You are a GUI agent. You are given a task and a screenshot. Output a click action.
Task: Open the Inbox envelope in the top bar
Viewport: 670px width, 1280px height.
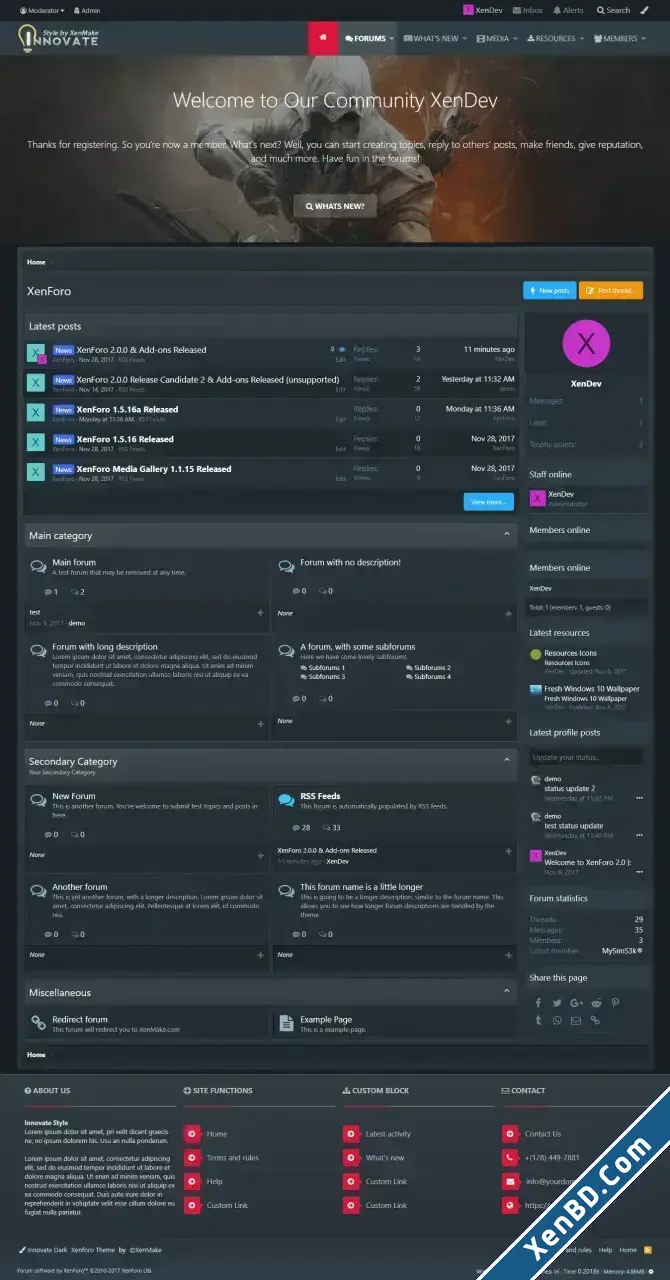(x=527, y=10)
